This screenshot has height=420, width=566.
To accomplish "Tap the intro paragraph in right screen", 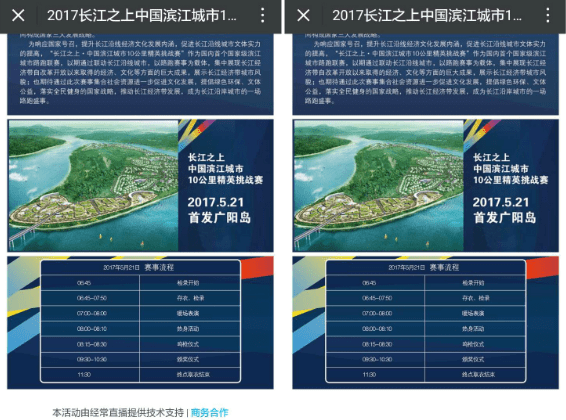I will click(425, 72).
